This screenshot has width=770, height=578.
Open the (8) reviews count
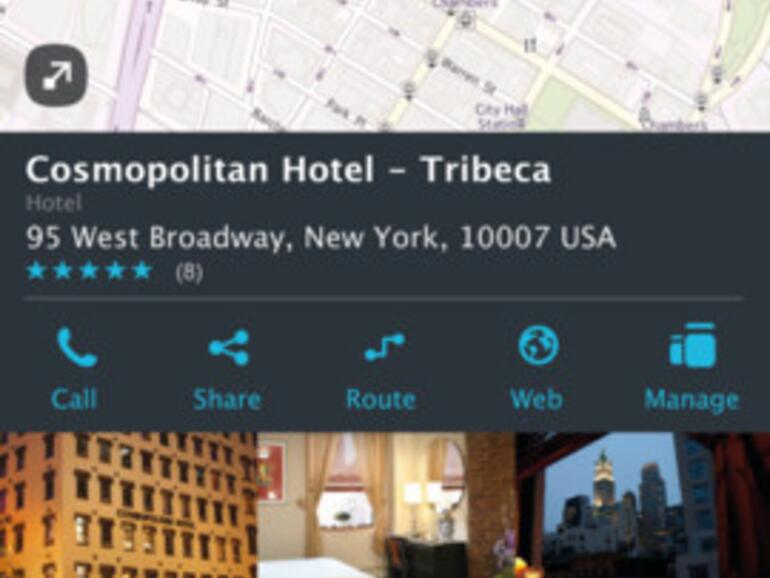189,272
